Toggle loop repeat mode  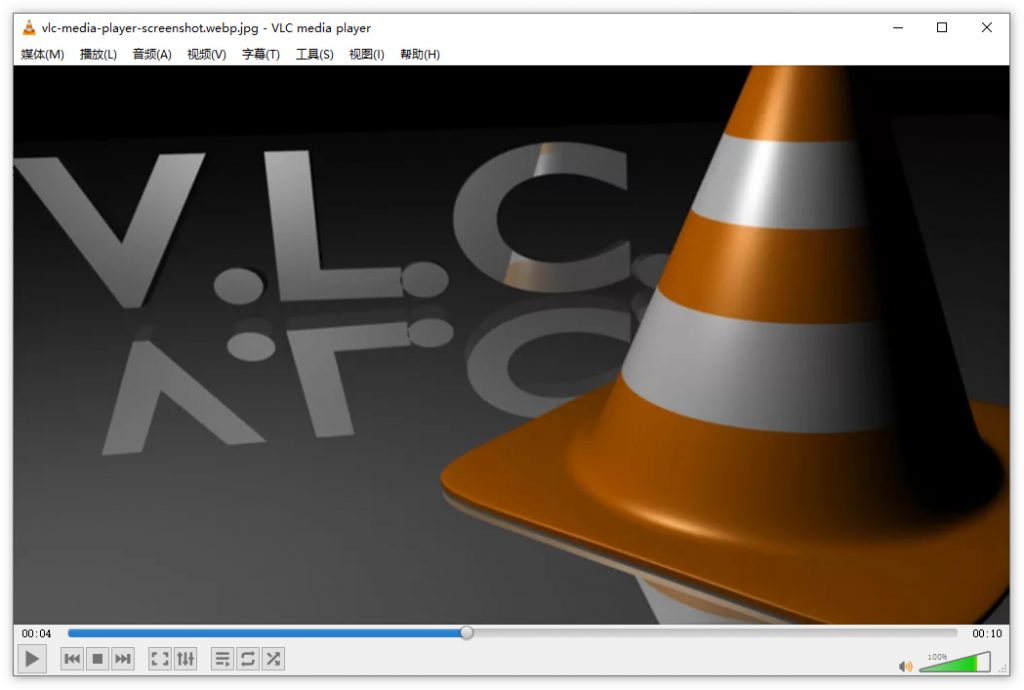(248, 659)
